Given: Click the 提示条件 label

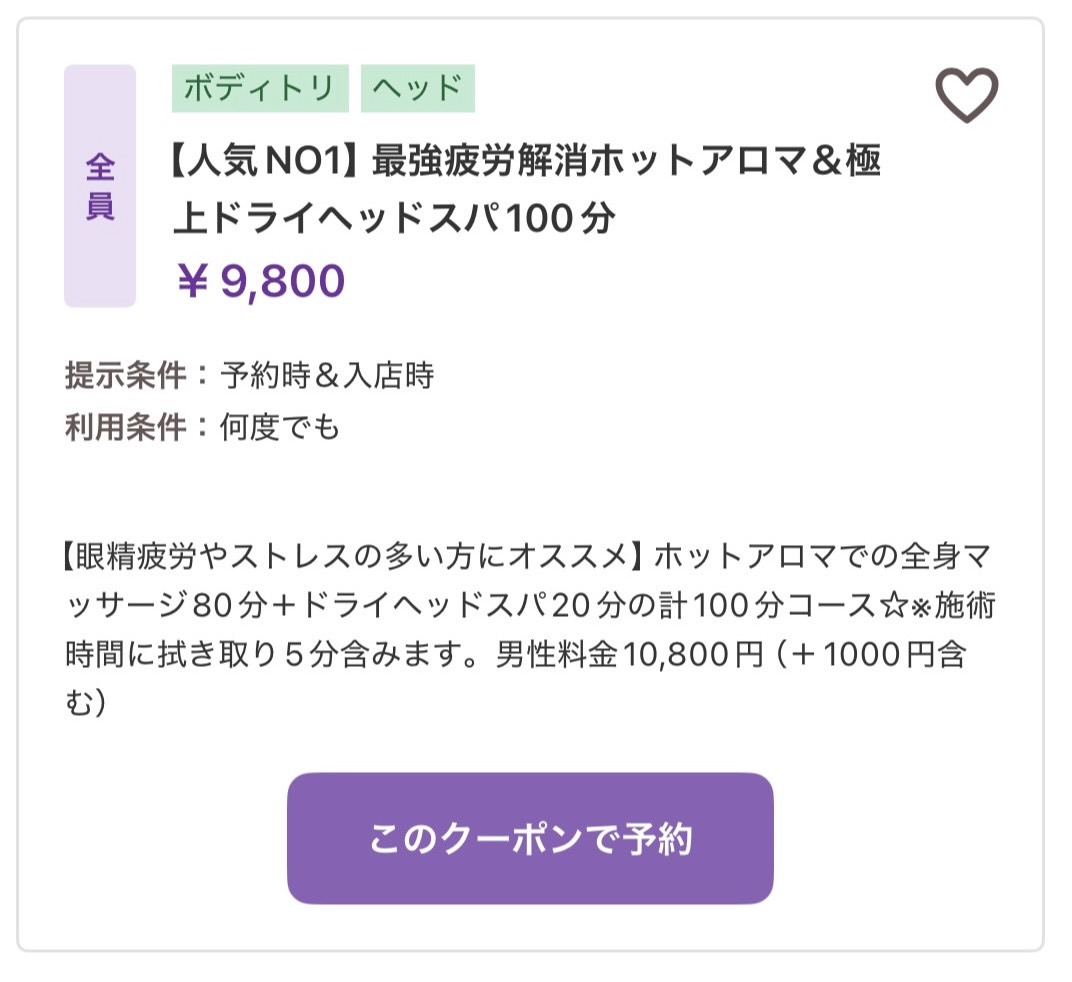Looking at the screenshot, I should [125, 375].
